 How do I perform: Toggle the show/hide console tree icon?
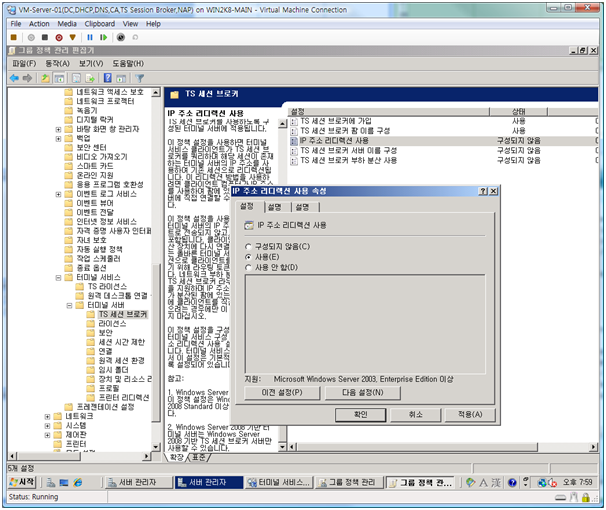(x=59, y=78)
